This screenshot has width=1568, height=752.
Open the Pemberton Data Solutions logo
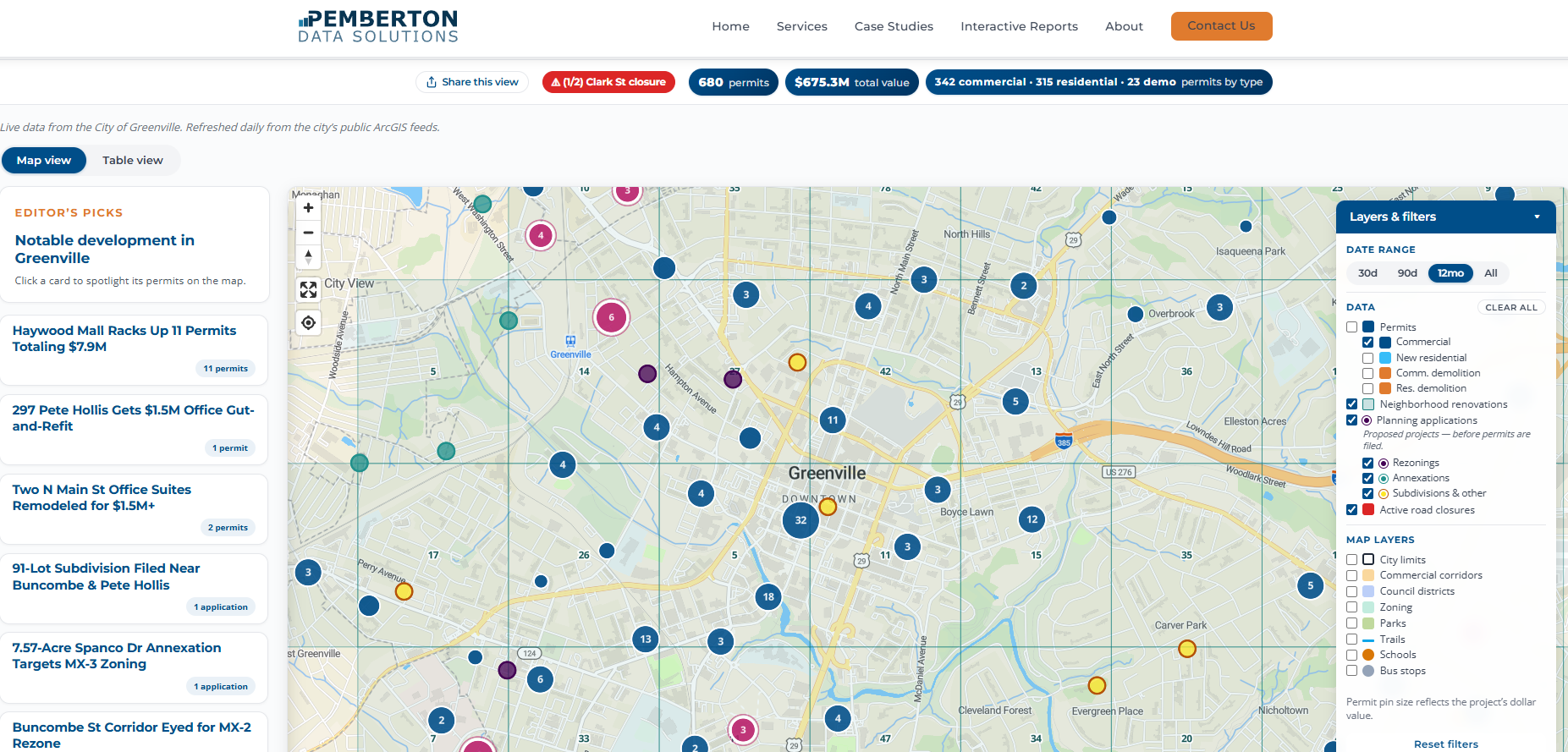pos(378,26)
